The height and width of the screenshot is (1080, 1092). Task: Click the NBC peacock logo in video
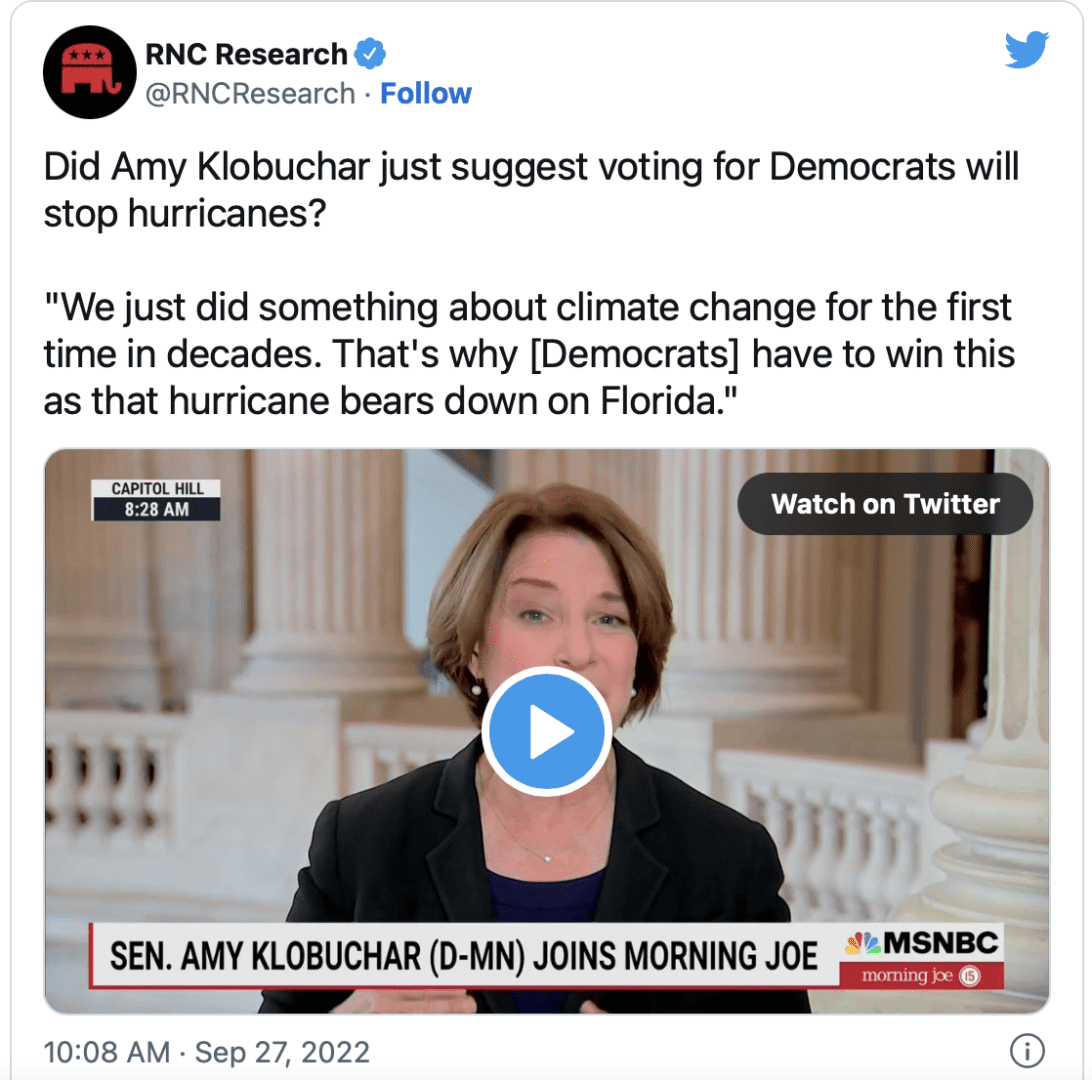pyautogui.click(x=863, y=943)
